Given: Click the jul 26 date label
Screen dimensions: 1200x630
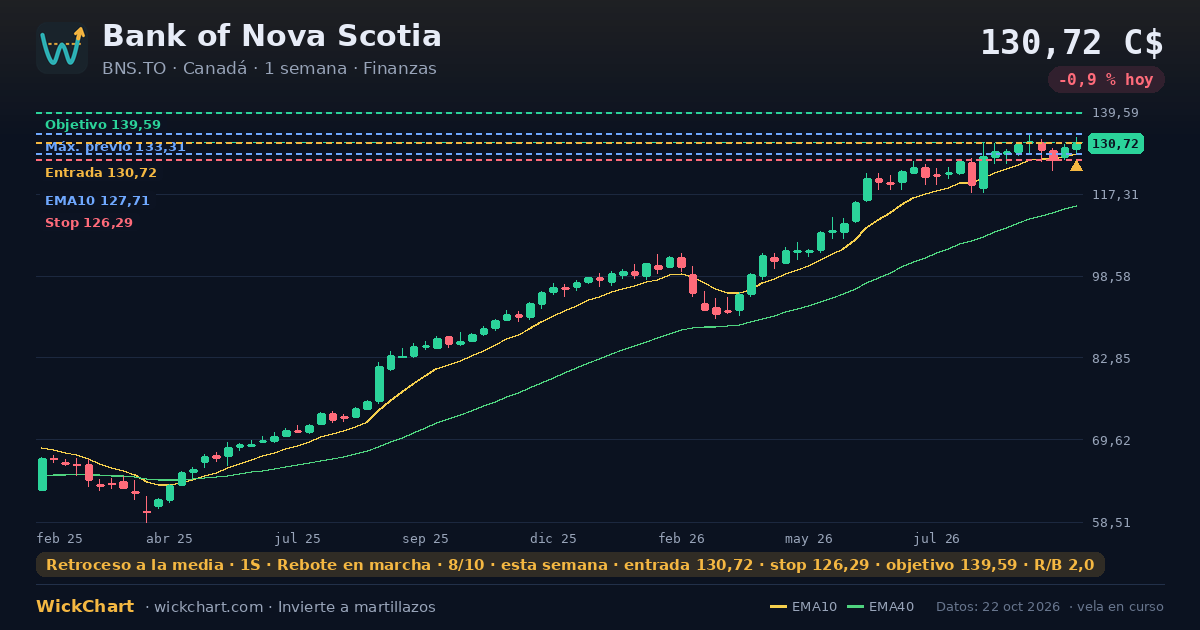Looking at the screenshot, I should tap(937, 538).
